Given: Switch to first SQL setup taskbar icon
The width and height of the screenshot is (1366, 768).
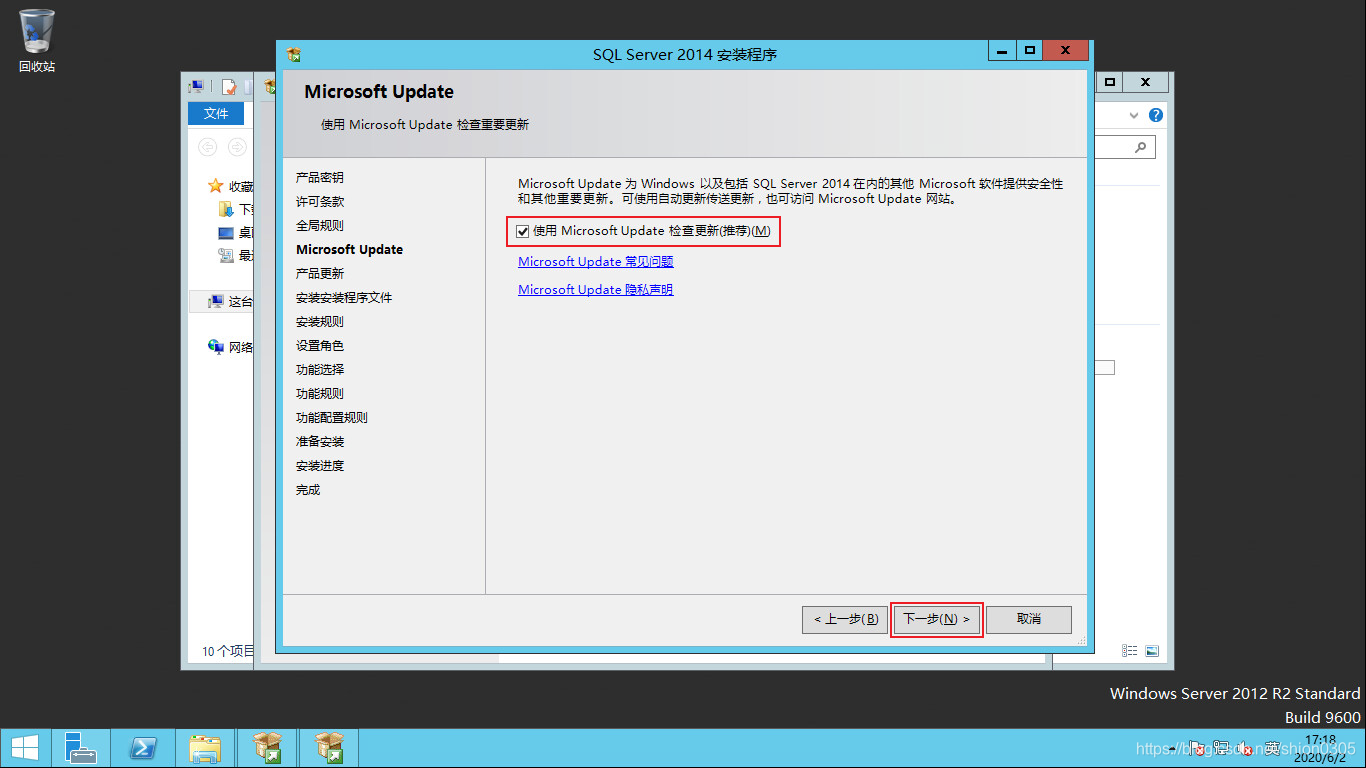Looking at the screenshot, I should pyautogui.click(x=267, y=748).
